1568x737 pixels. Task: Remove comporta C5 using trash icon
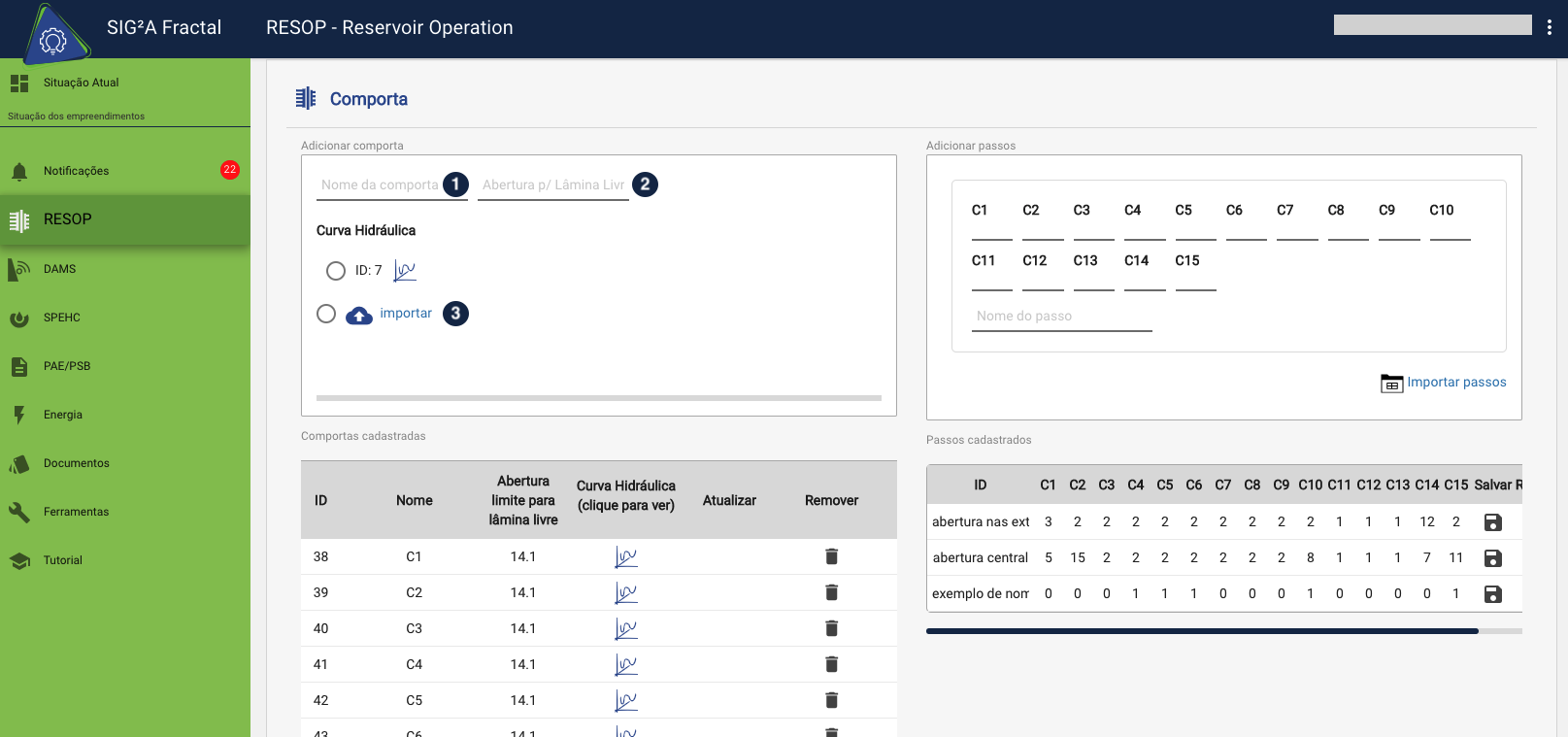[x=831, y=700]
